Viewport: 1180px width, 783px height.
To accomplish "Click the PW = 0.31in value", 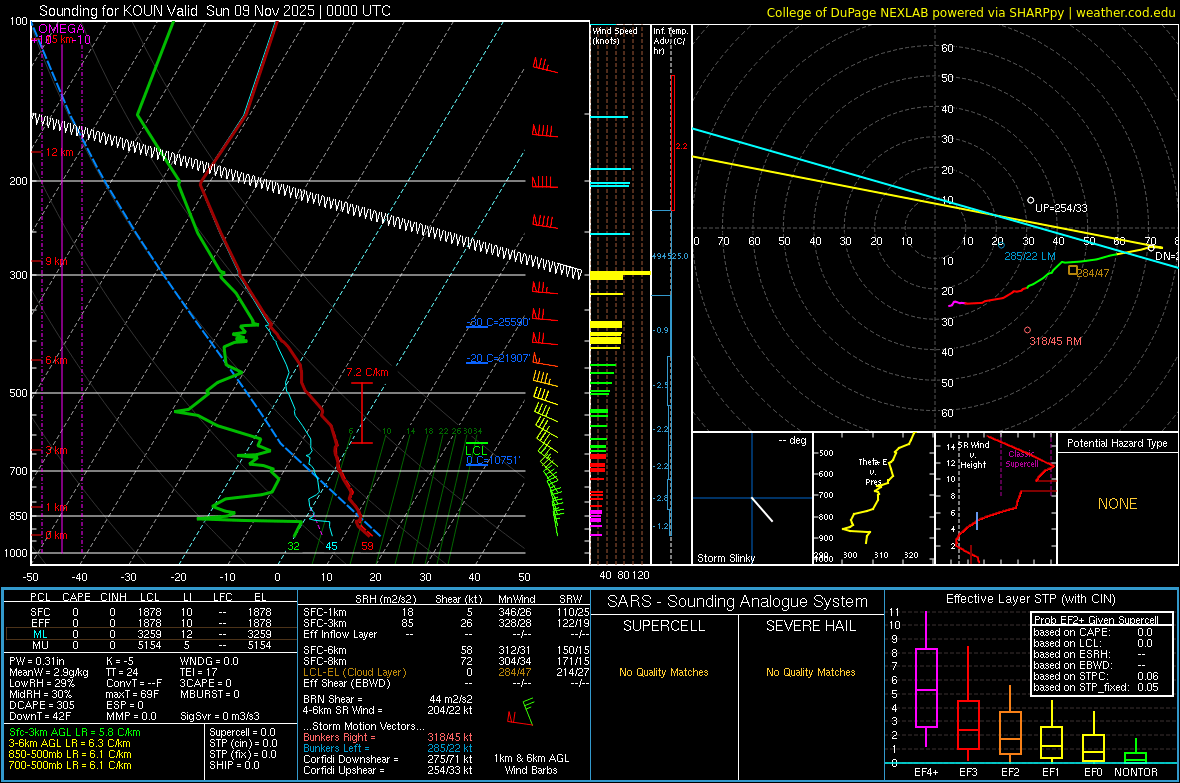I will (37, 661).
